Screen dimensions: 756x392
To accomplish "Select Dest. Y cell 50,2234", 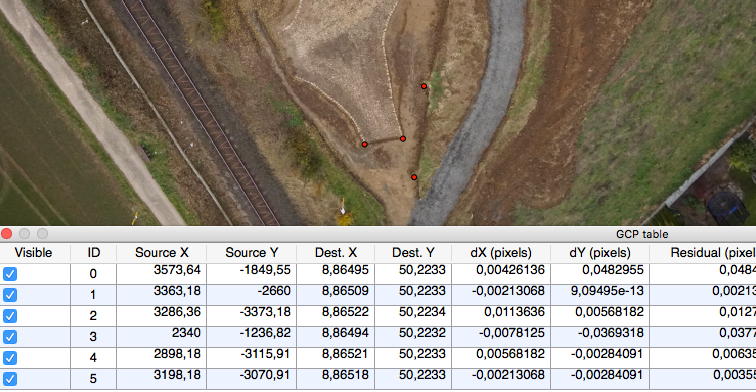I will pyautogui.click(x=413, y=315).
